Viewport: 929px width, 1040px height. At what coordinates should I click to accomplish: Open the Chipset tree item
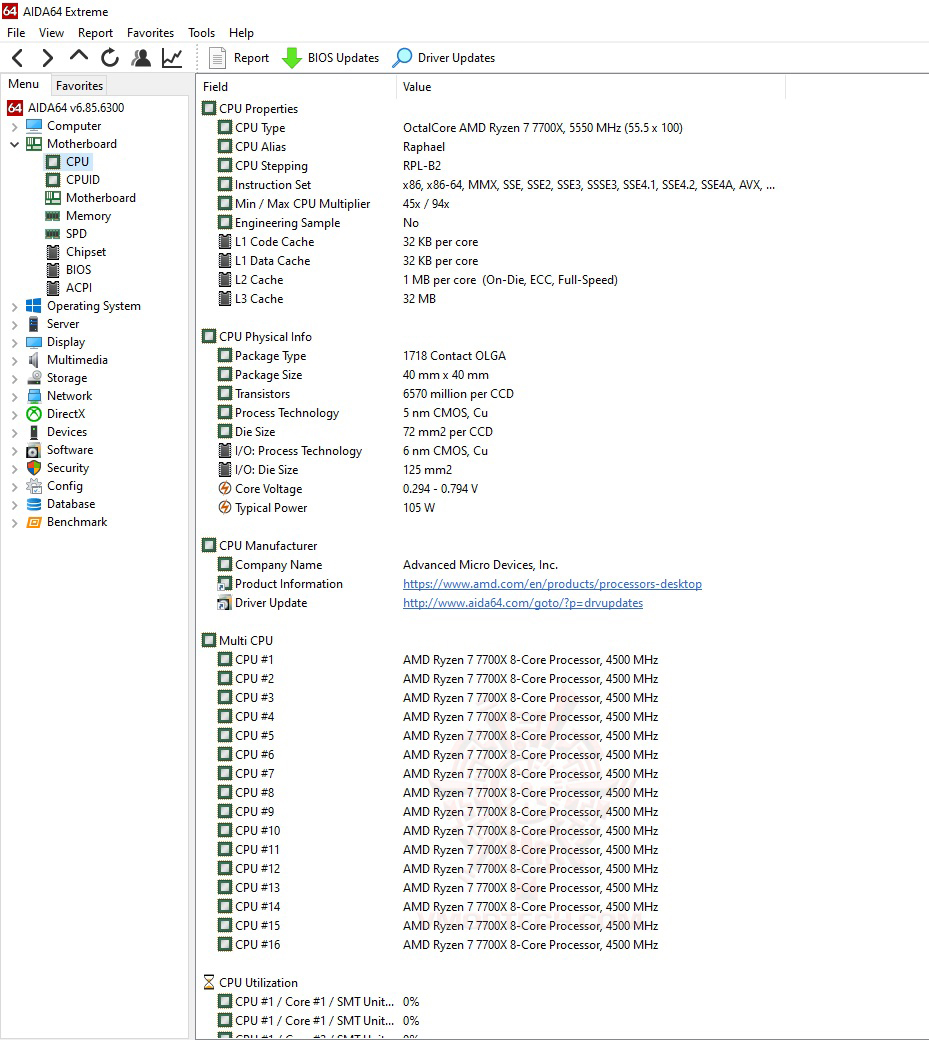[76, 252]
